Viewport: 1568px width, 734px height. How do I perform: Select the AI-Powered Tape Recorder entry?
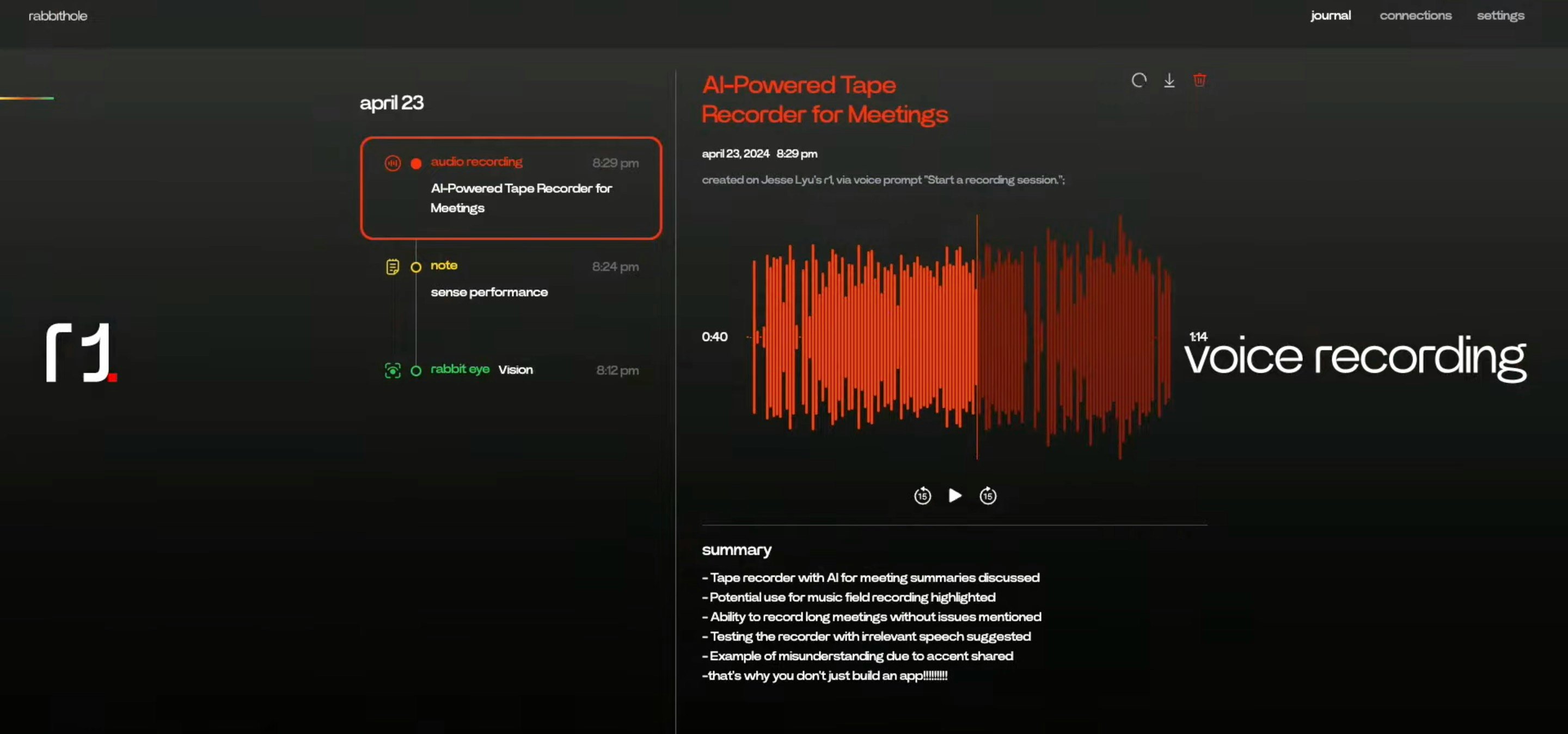pyautogui.click(x=511, y=188)
